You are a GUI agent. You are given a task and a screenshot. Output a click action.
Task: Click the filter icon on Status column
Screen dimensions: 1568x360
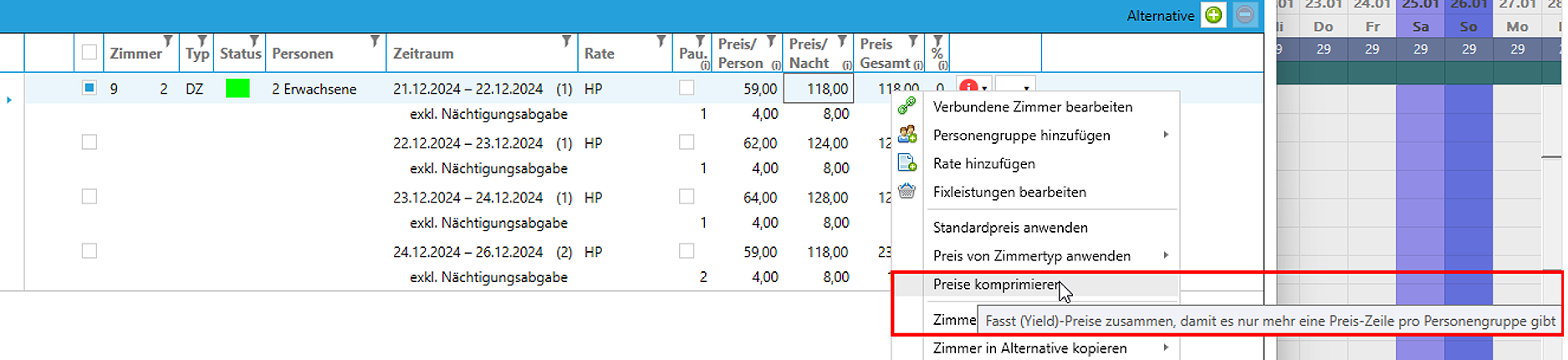[254, 41]
